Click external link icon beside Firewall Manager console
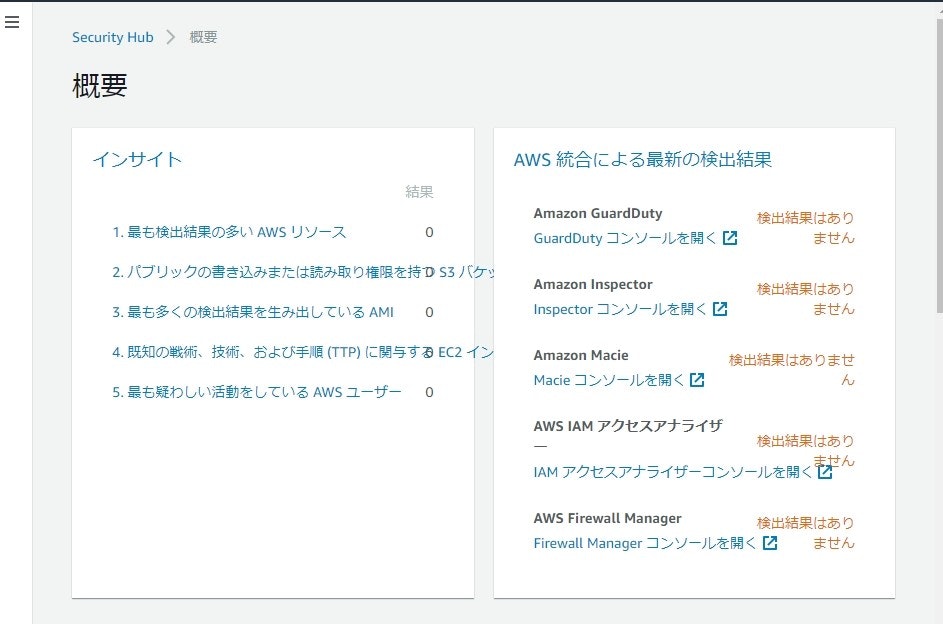The image size is (943, 624). point(770,543)
